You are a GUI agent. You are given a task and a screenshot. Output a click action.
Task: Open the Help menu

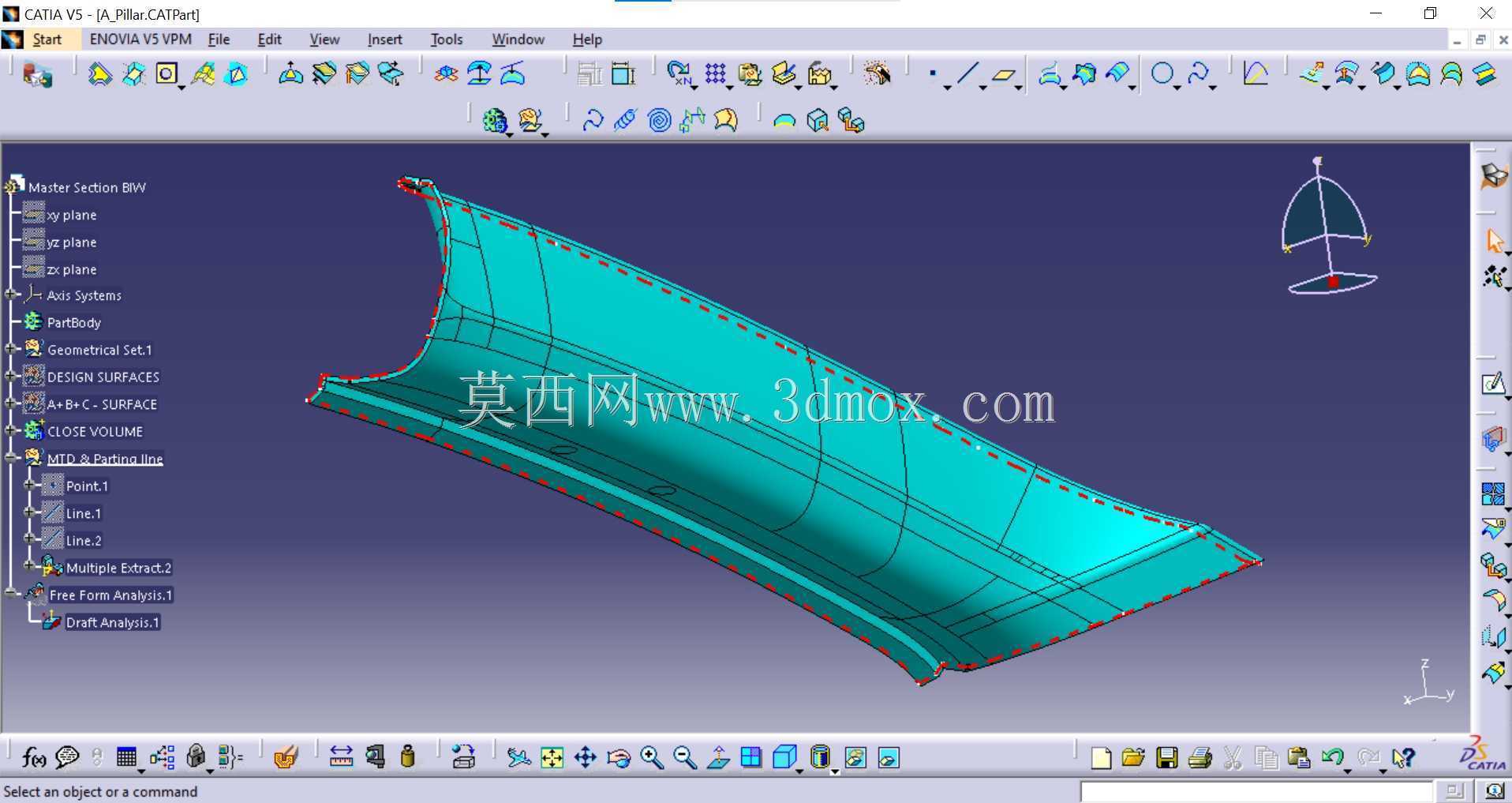587,39
